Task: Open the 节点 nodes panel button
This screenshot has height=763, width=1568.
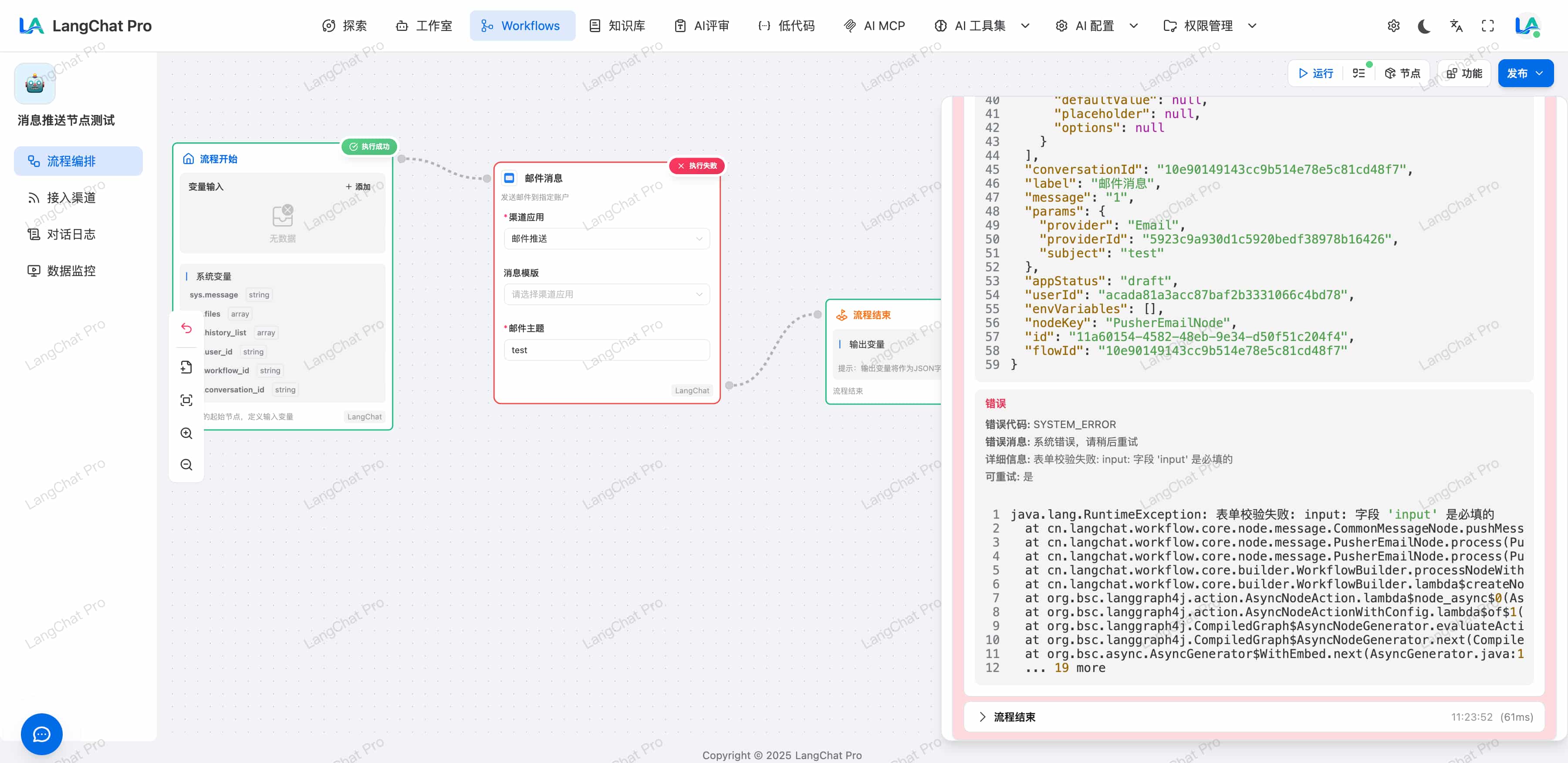Action: pos(1402,73)
